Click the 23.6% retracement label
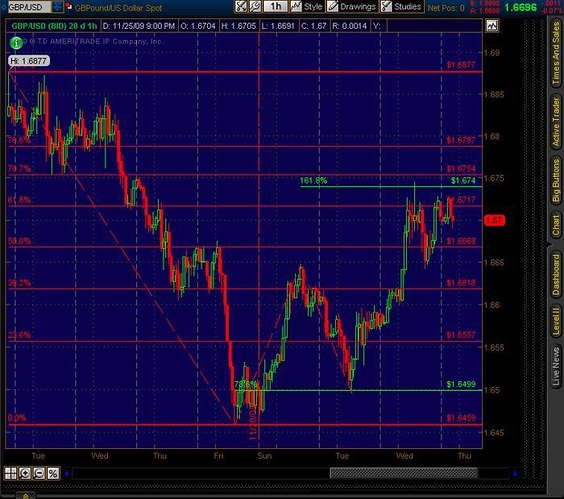This screenshot has height=499, width=564. coord(19,335)
